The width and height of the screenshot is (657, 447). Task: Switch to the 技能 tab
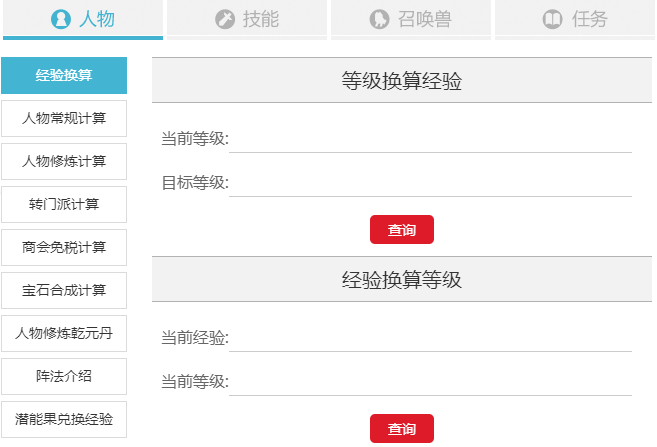[x=247, y=19]
